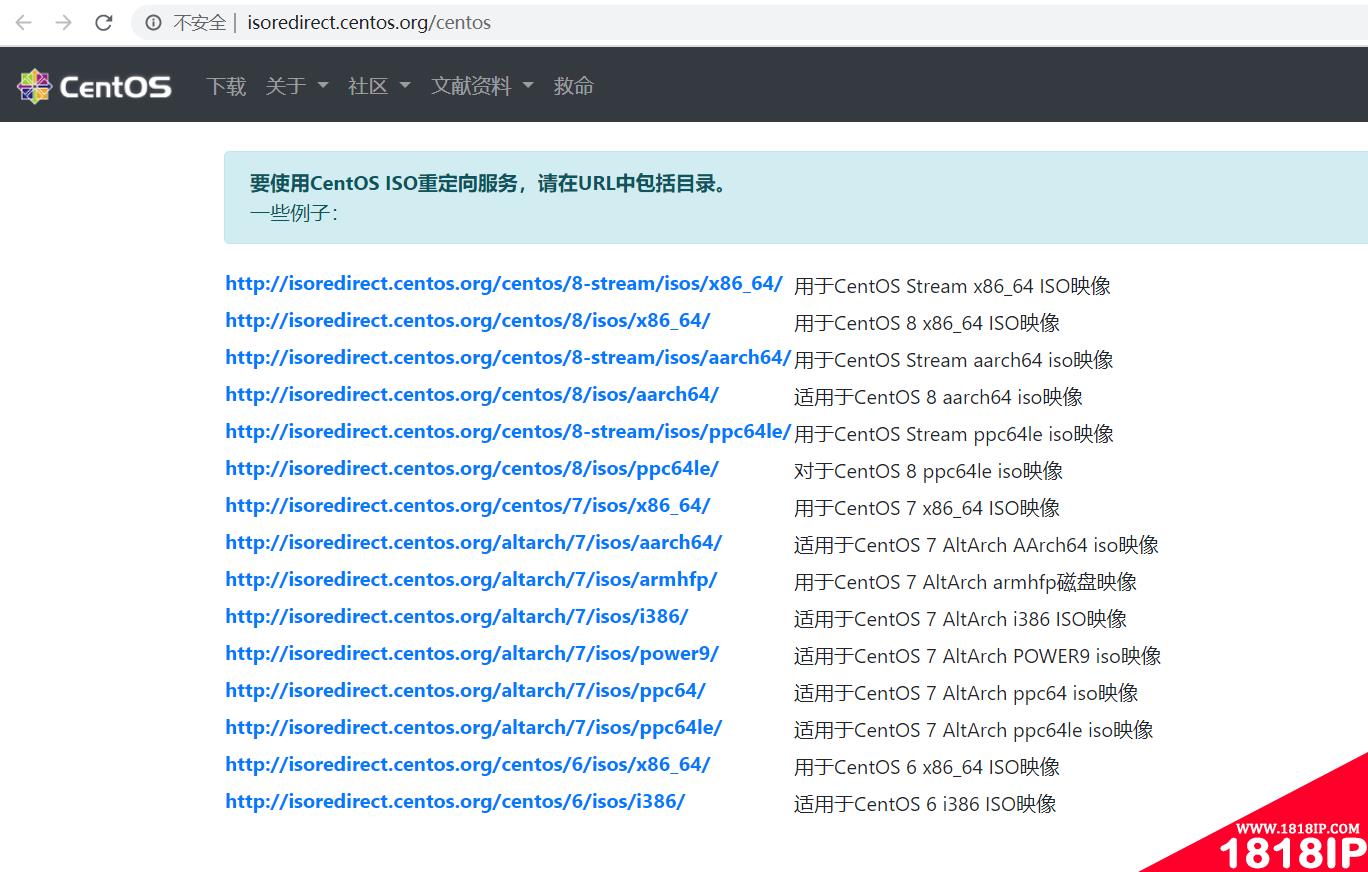Click the text 对于CentOS 8 ppc64le iso映像
This screenshot has height=872, width=1368.
pyautogui.click(x=929, y=471)
